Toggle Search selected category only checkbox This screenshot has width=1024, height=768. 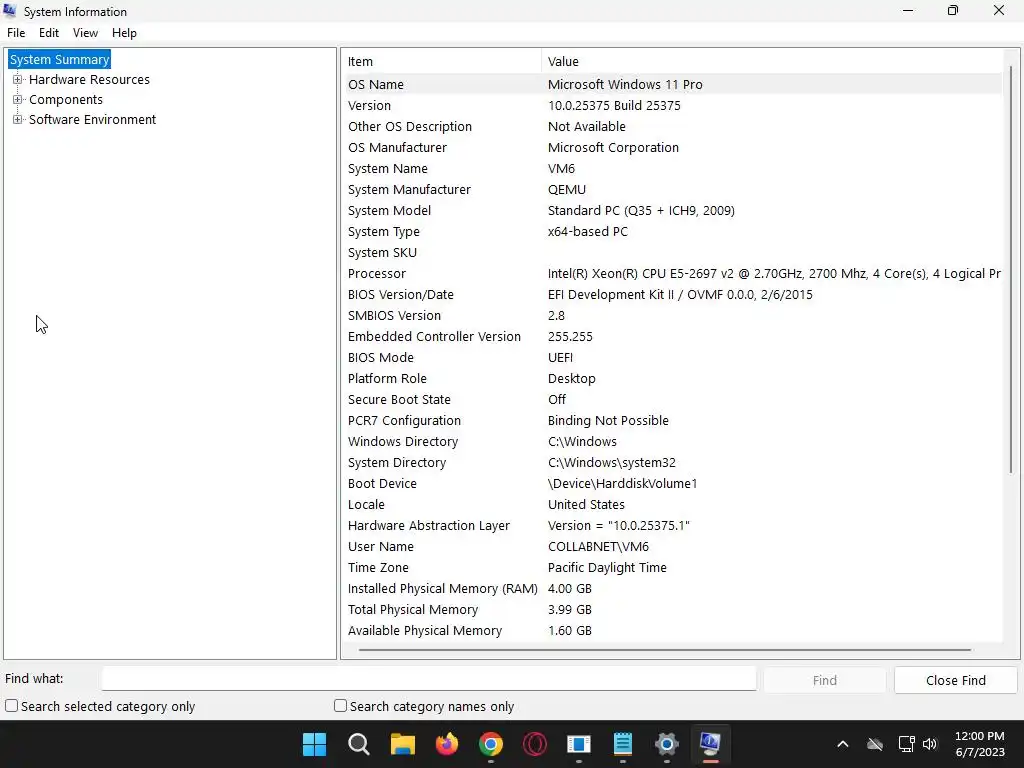pyautogui.click(x=12, y=706)
